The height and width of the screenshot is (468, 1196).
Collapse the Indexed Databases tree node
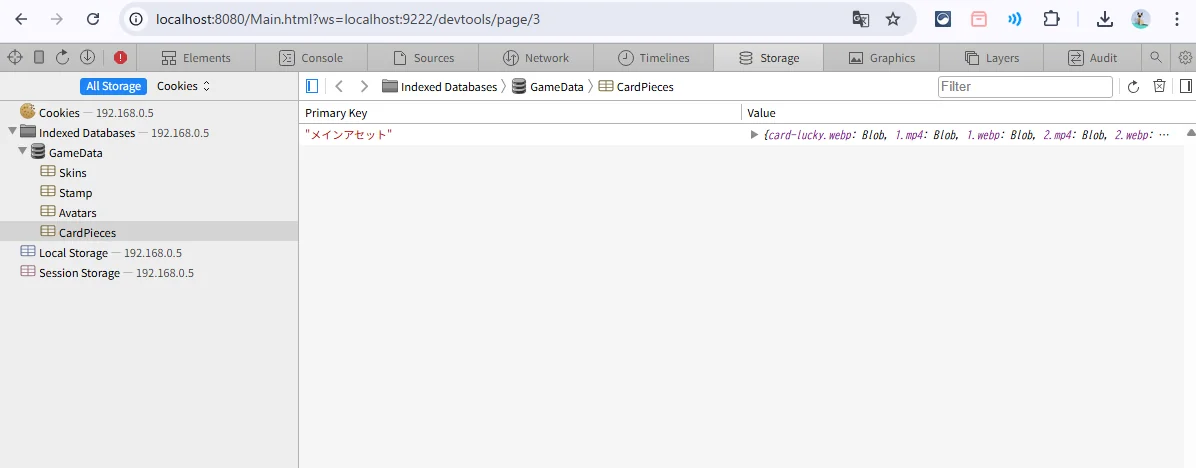pos(12,132)
